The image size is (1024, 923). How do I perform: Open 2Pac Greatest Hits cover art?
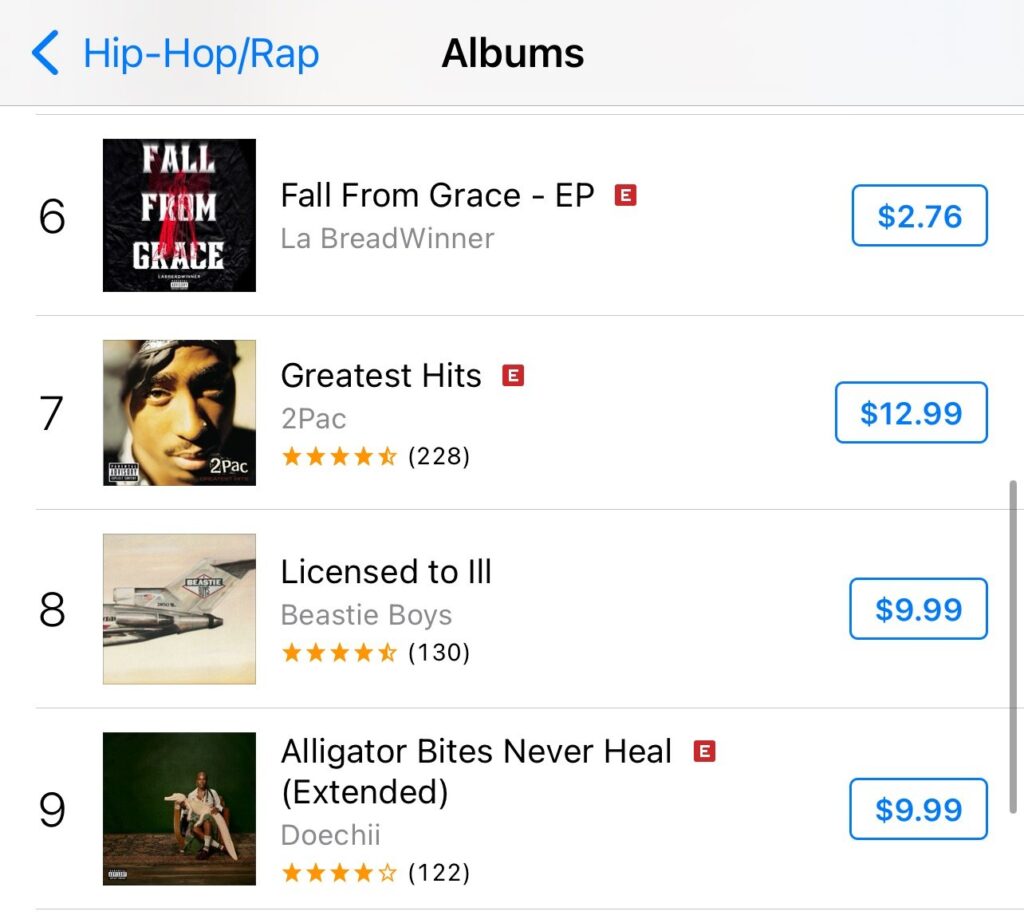[180, 413]
